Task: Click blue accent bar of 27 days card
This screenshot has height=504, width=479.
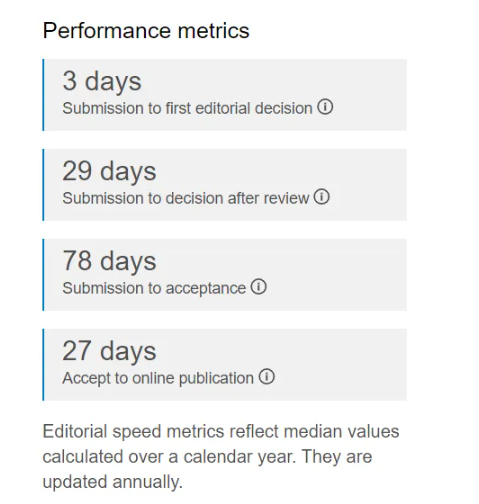Action: click(x=43, y=365)
